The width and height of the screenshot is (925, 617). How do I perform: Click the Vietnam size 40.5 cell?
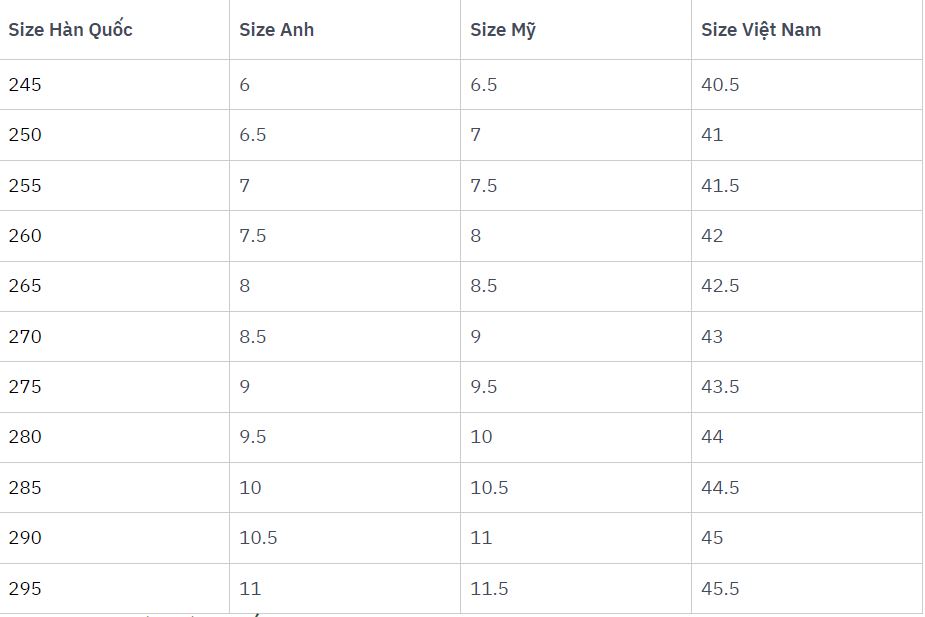pos(720,85)
